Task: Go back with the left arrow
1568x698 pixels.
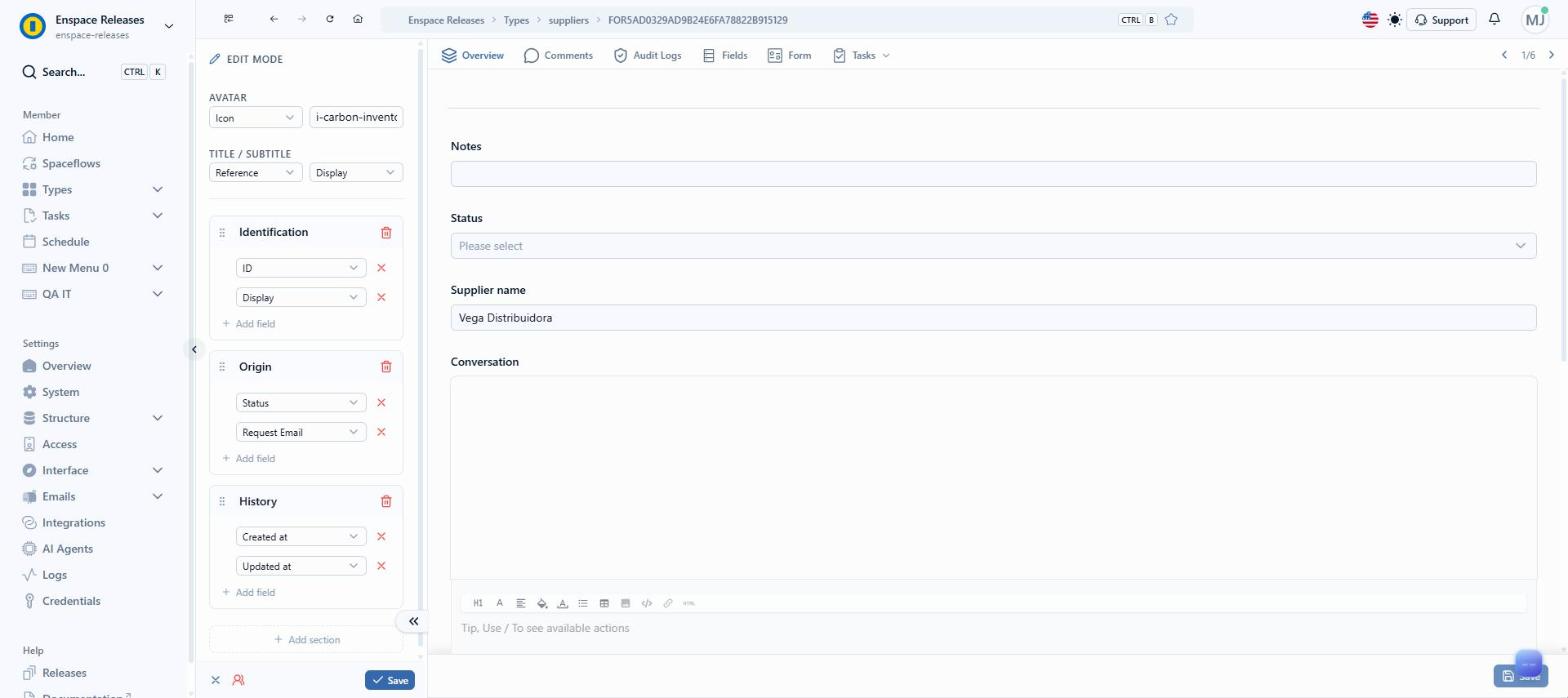Action: [274, 19]
